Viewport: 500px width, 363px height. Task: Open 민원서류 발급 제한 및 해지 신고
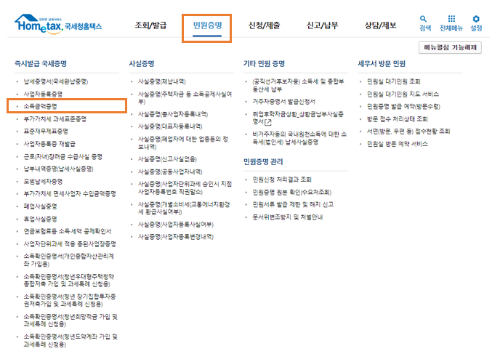coord(293,205)
